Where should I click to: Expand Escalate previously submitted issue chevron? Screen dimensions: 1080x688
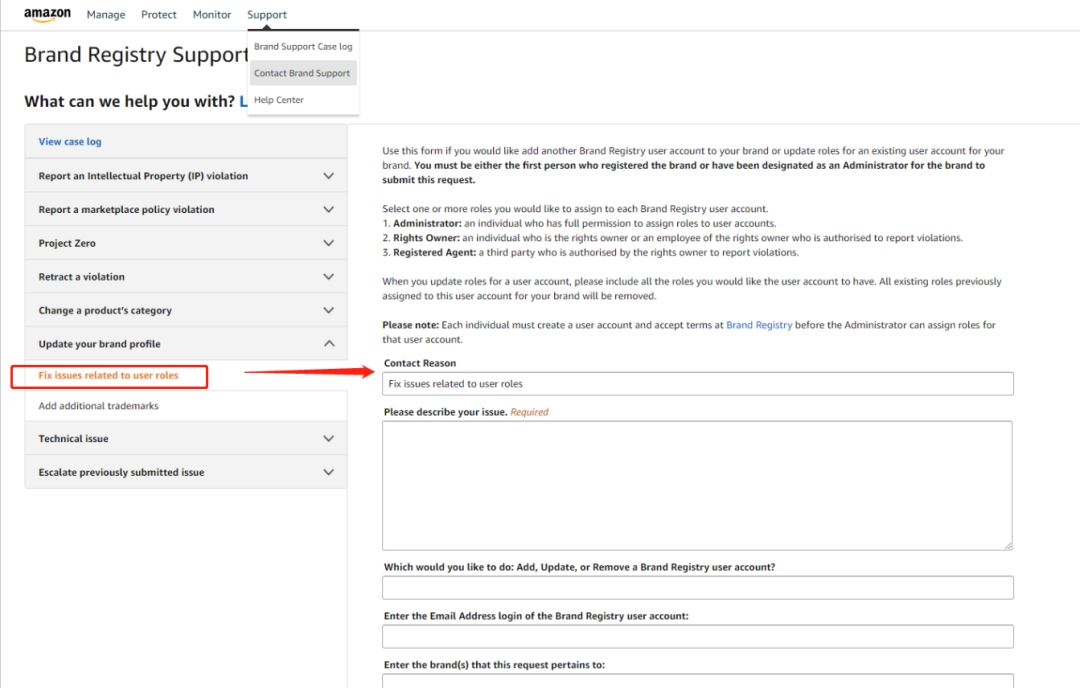329,472
